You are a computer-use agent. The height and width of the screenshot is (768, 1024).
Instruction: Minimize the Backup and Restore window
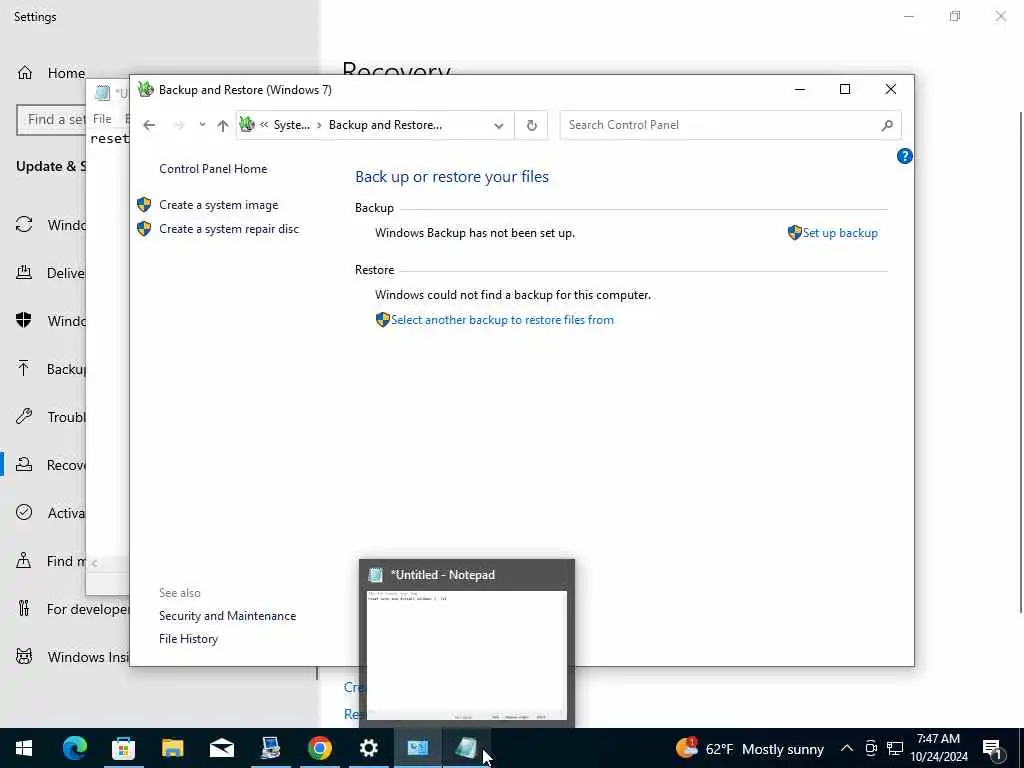(799, 89)
